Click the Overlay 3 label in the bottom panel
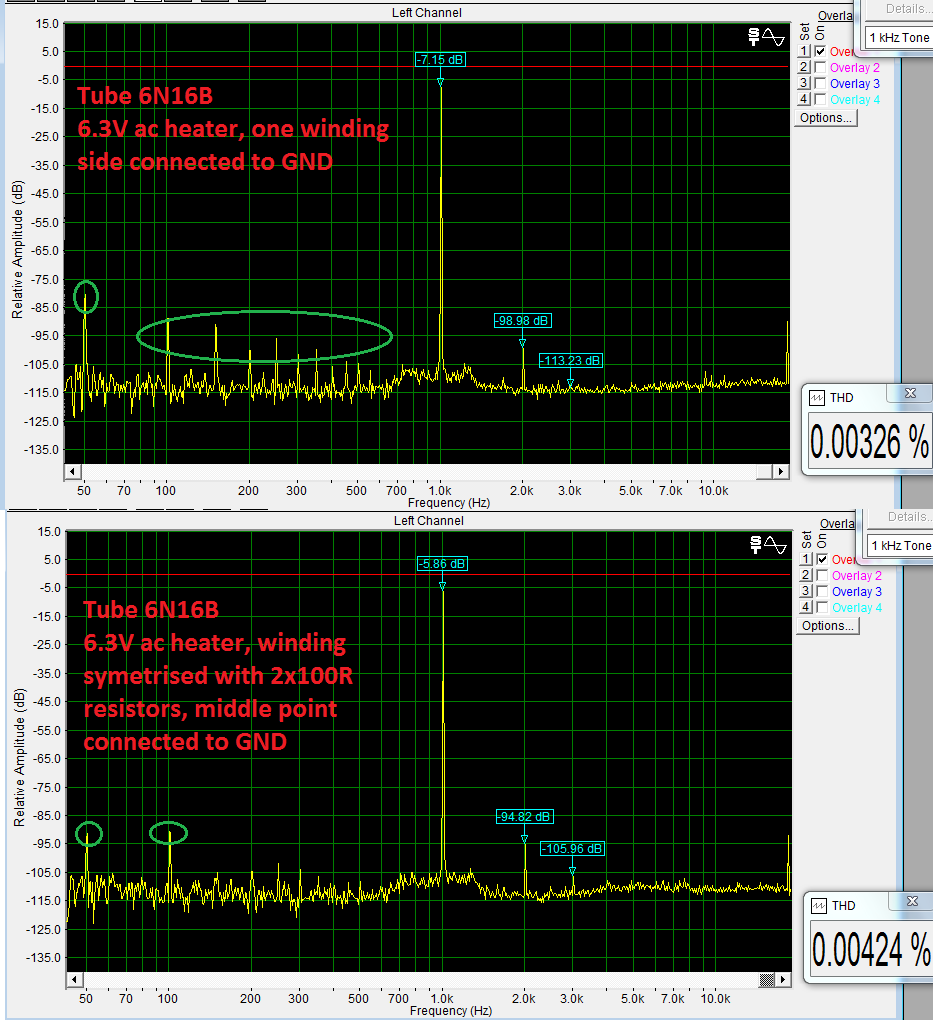The image size is (933, 1020). click(857, 592)
